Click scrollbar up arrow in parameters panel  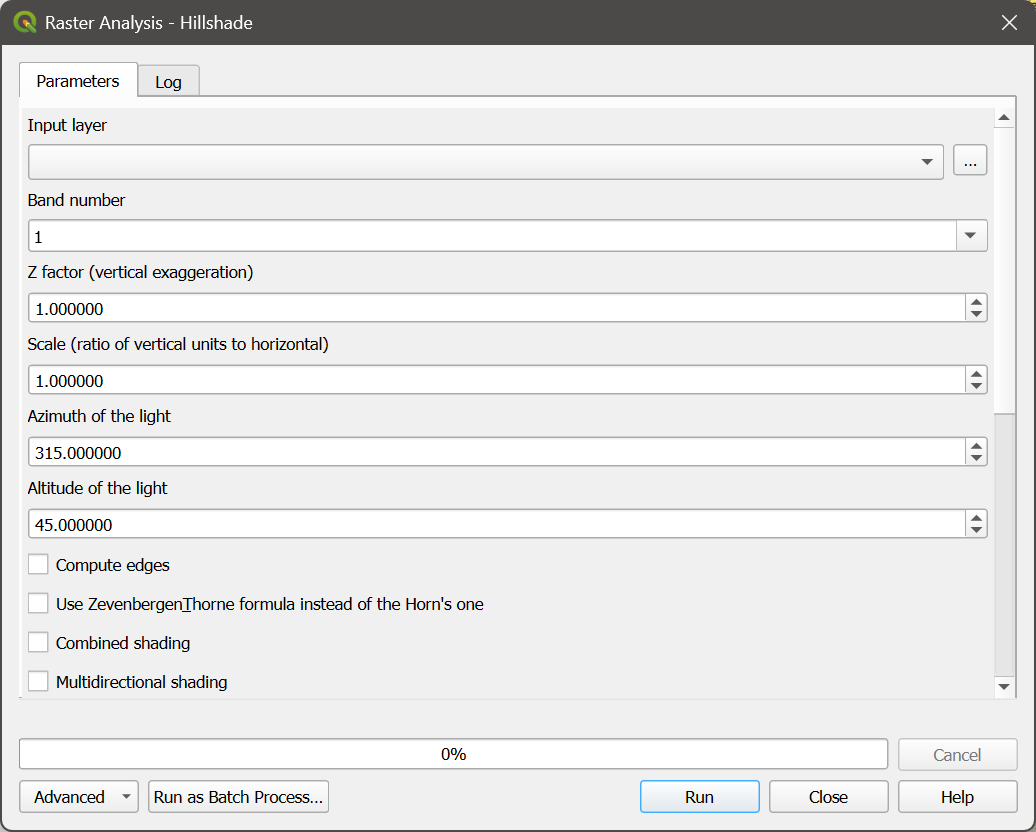[x=1004, y=118]
